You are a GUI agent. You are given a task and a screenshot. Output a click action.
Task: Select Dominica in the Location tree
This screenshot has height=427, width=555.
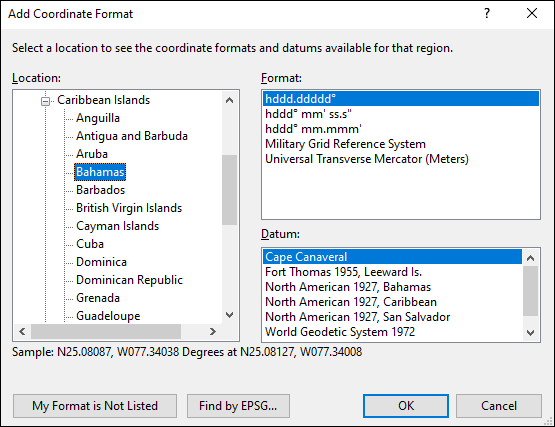click(101, 262)
